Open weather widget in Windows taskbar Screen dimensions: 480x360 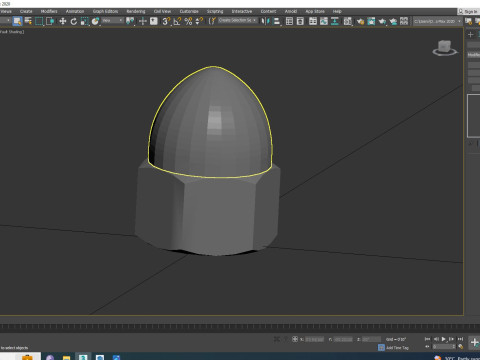click(x=458, y=358)
